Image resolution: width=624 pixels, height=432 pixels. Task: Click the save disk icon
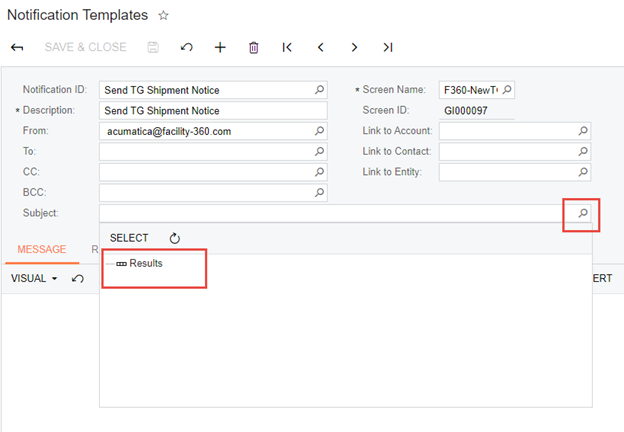tap(153, 47)
